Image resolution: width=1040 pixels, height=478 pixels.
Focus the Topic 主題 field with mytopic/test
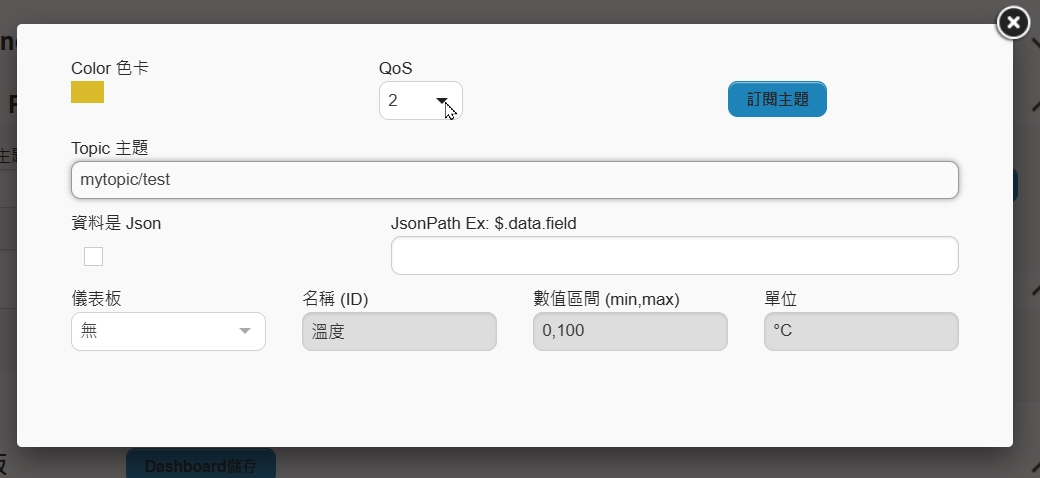click(515, 180)
